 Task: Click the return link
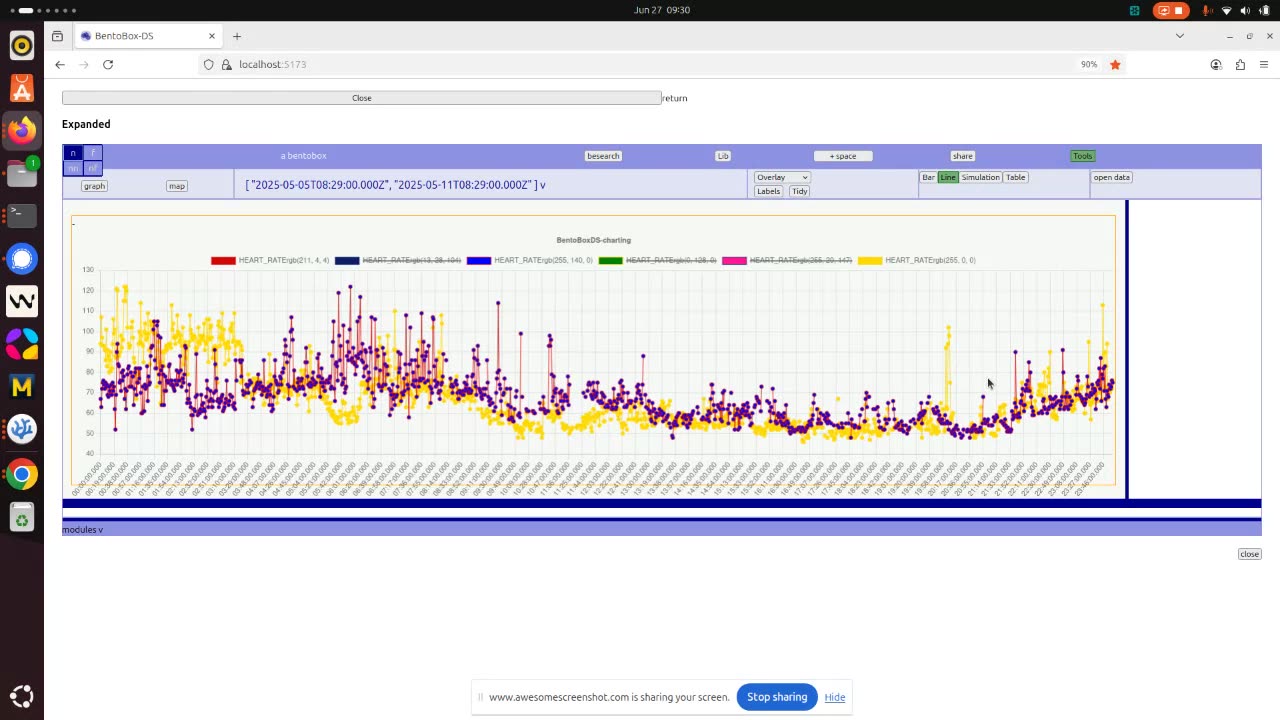point(675,98)
